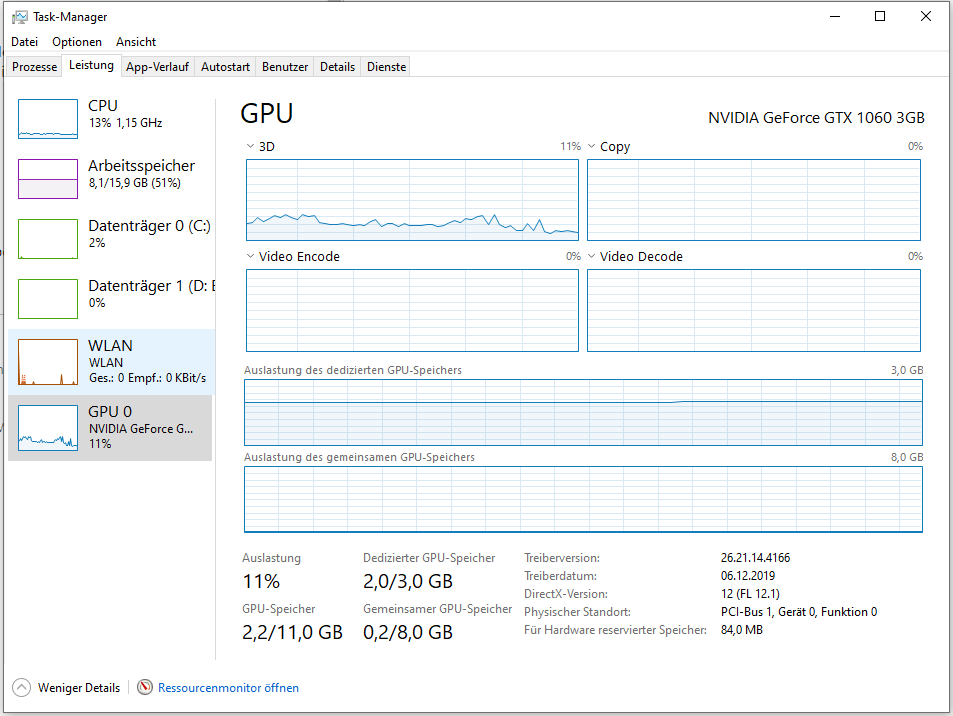Click the 2,2/11,0 GB GPU memory value
This screenshot has height=716, width=953.
click(292, 633)
